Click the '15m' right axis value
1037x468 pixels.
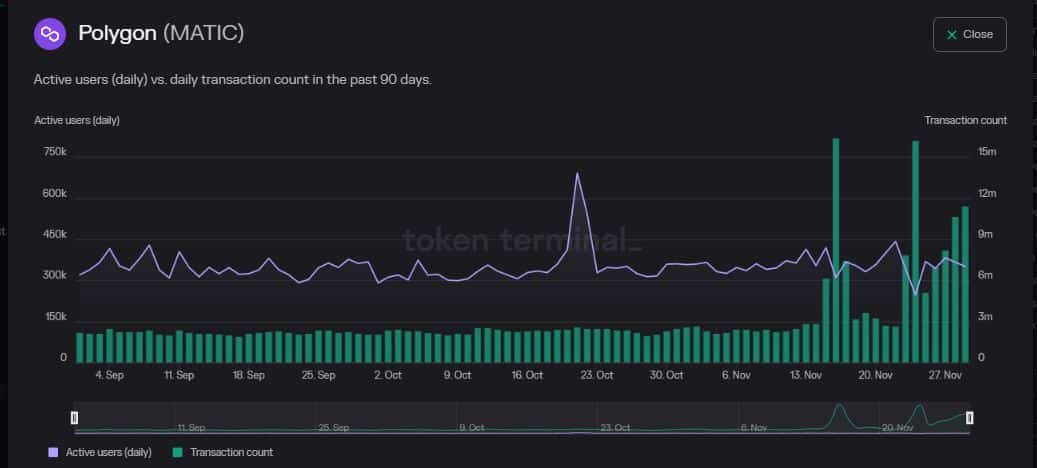pos(987,152)
